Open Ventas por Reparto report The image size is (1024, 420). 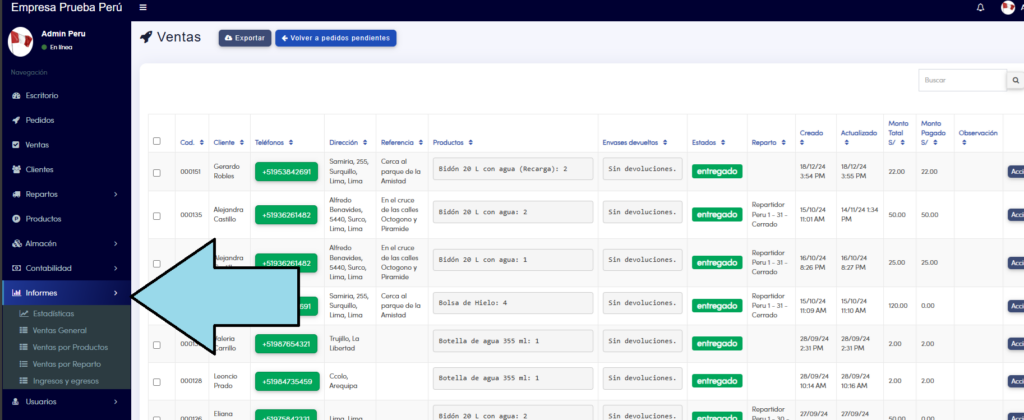pos(65,364)
